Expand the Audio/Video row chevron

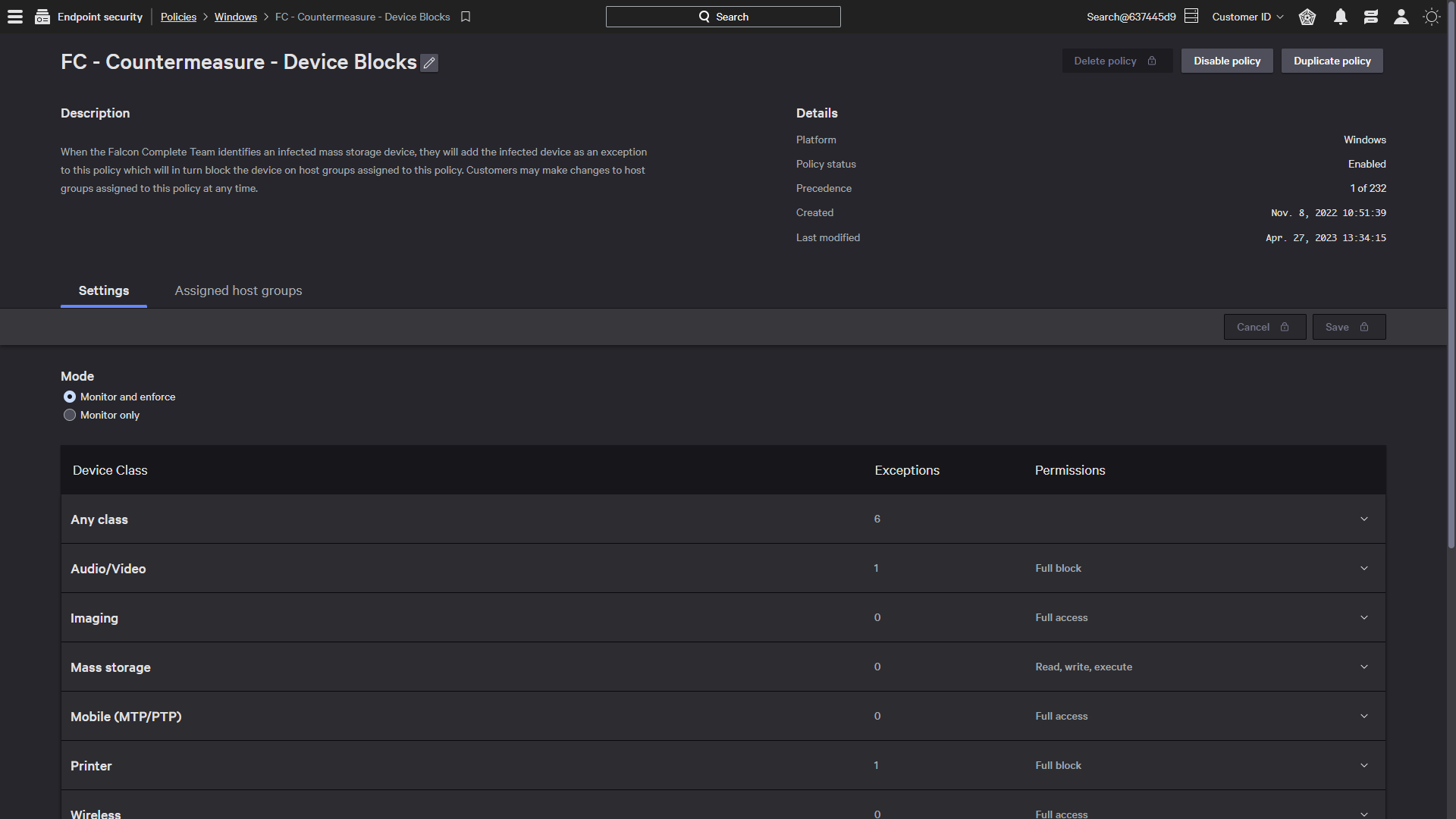pos(1364,569)
